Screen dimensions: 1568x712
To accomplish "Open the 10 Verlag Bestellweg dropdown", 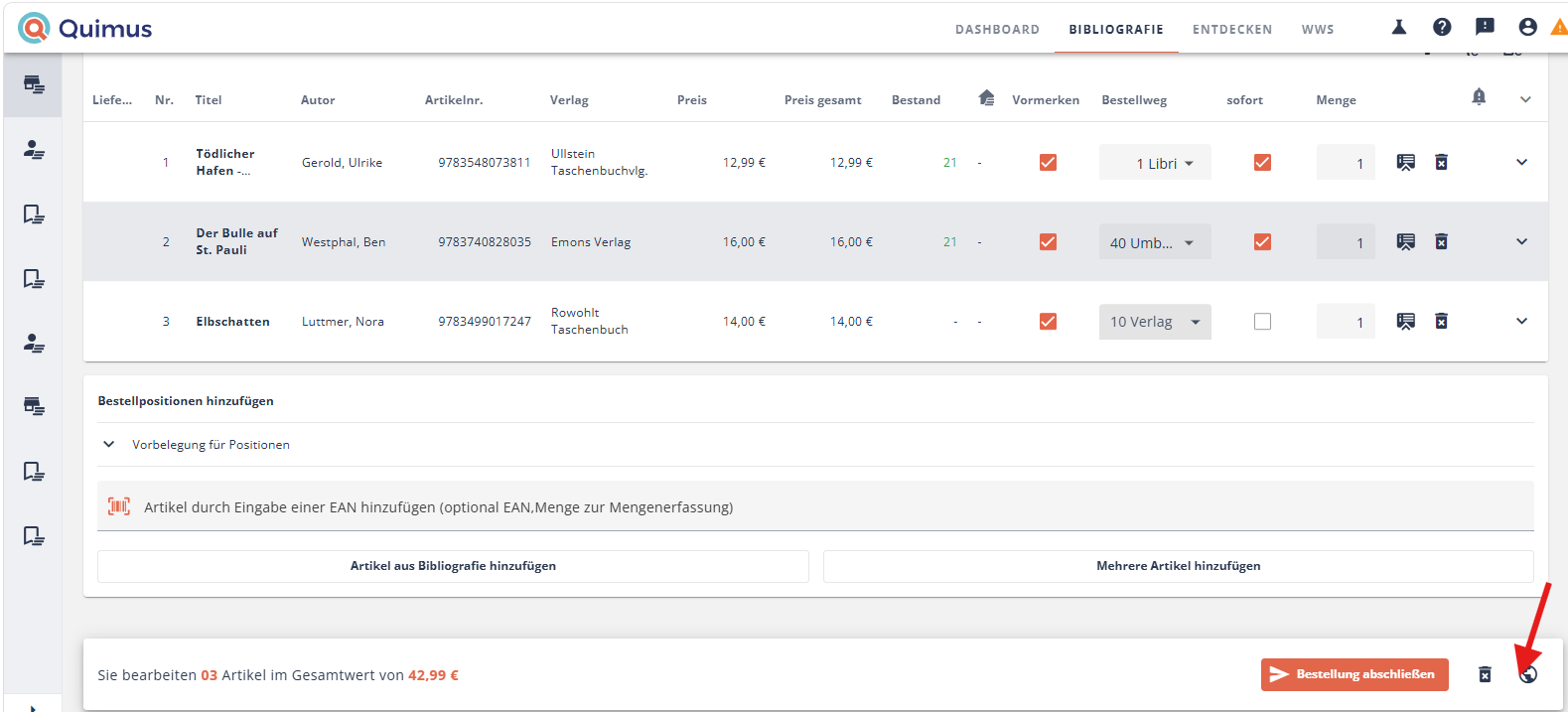I will [x=1155, y=322].
